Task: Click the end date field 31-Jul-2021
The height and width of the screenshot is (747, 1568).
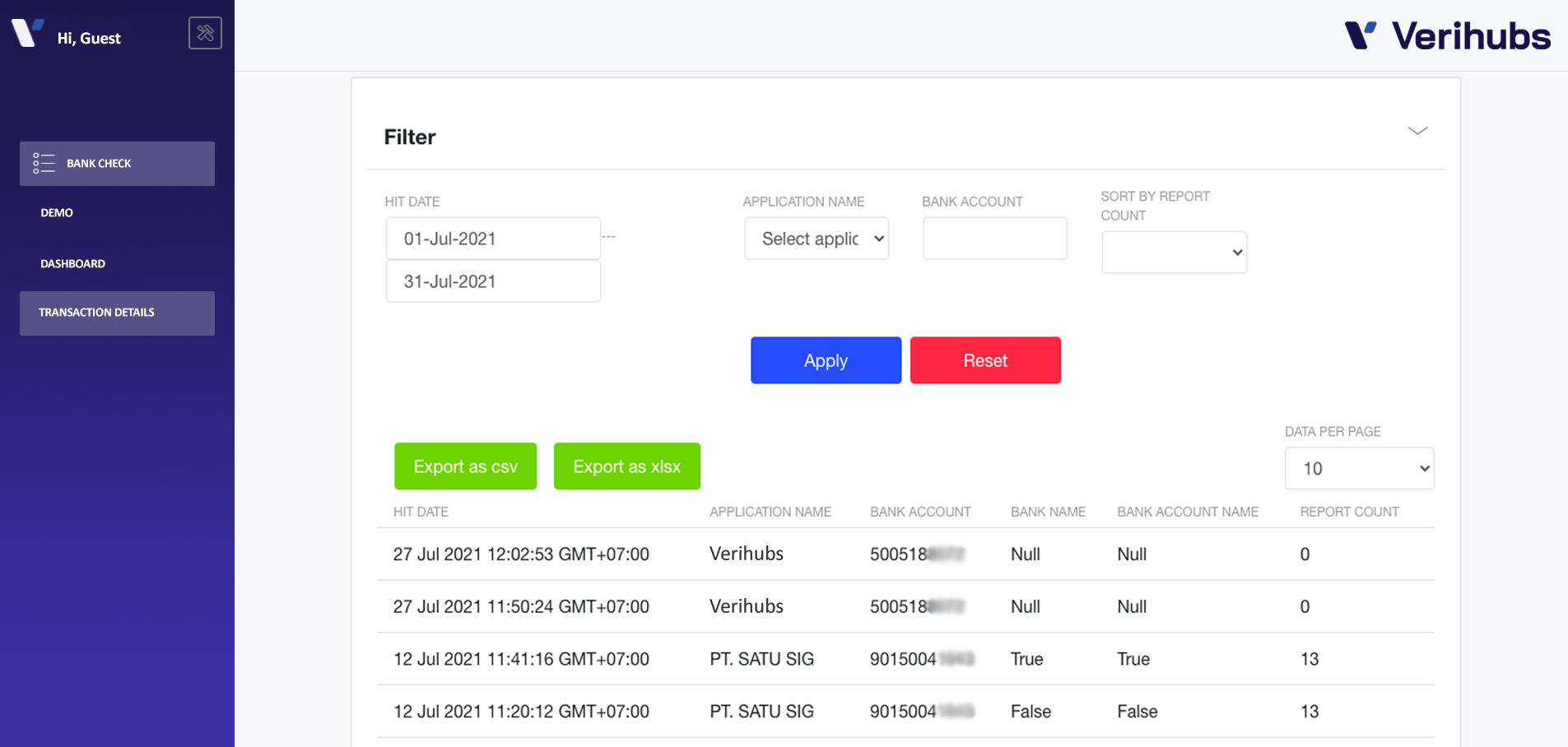Action: pos(493,281)
